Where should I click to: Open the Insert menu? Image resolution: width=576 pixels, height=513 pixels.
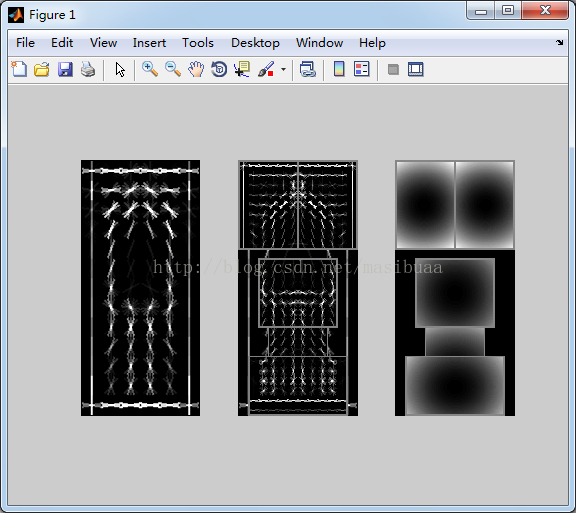tap(149, 43)
